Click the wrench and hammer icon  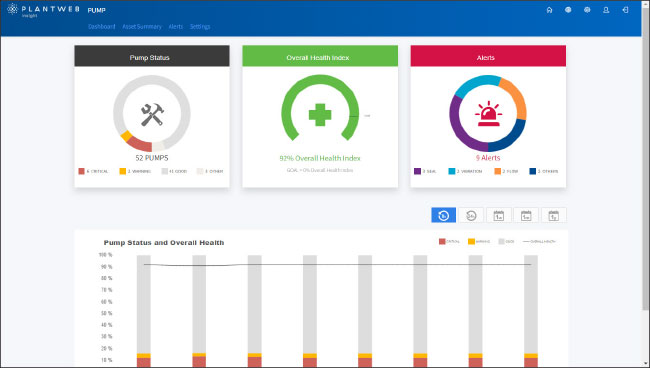pyautogui.click(x=152, y=114)
